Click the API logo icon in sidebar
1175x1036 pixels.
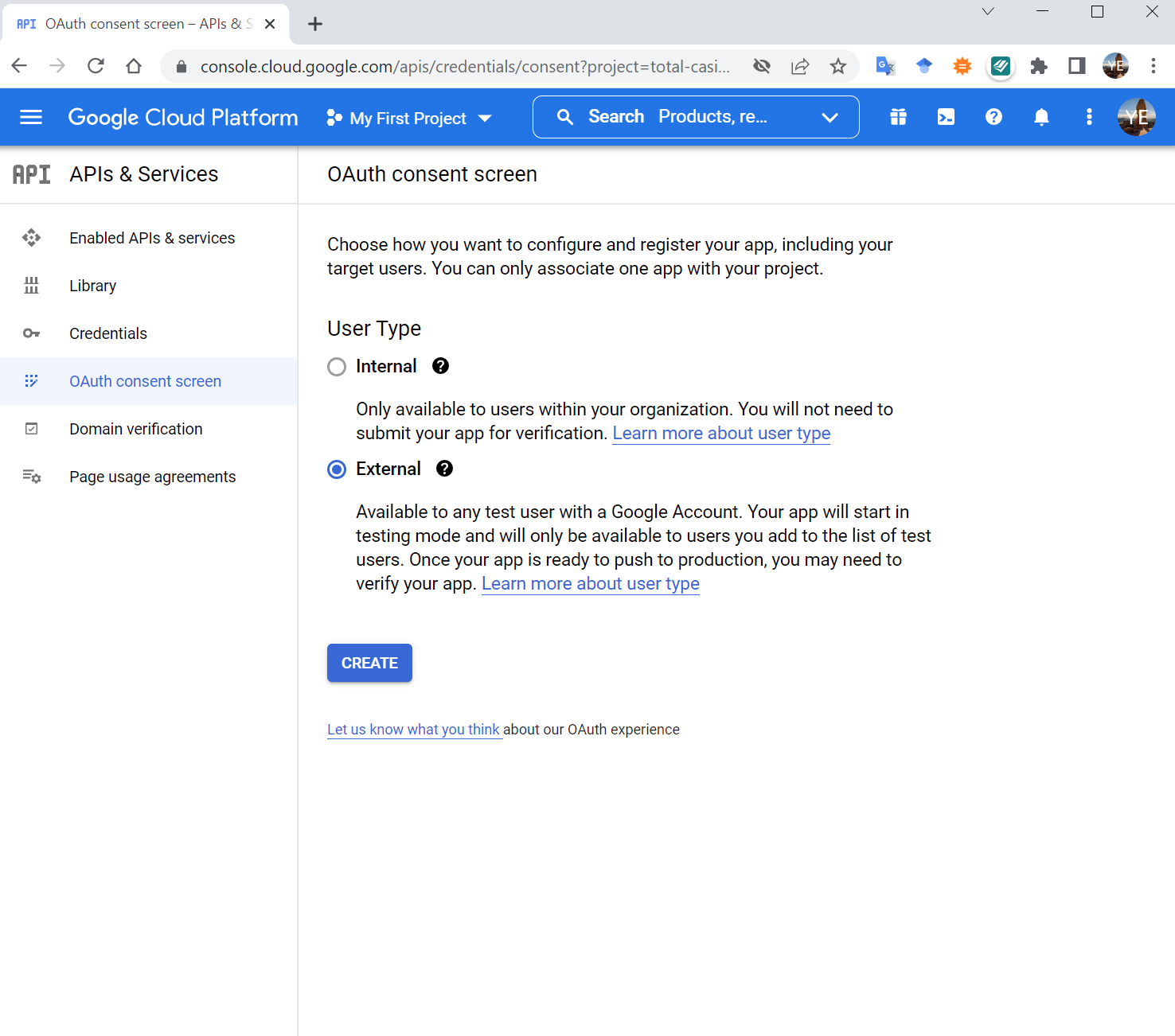tap(32, 174)
